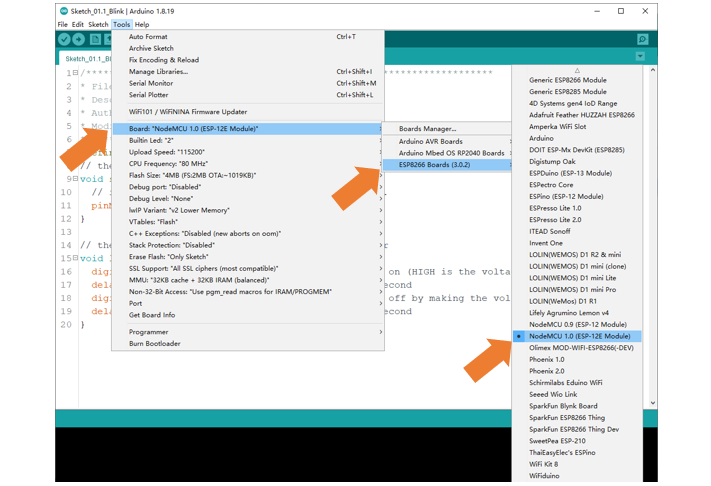Viewport: 711px width, 486px height.
Task: Open the Edit menu
Action: pyautogui.click(x=78, y=24)
